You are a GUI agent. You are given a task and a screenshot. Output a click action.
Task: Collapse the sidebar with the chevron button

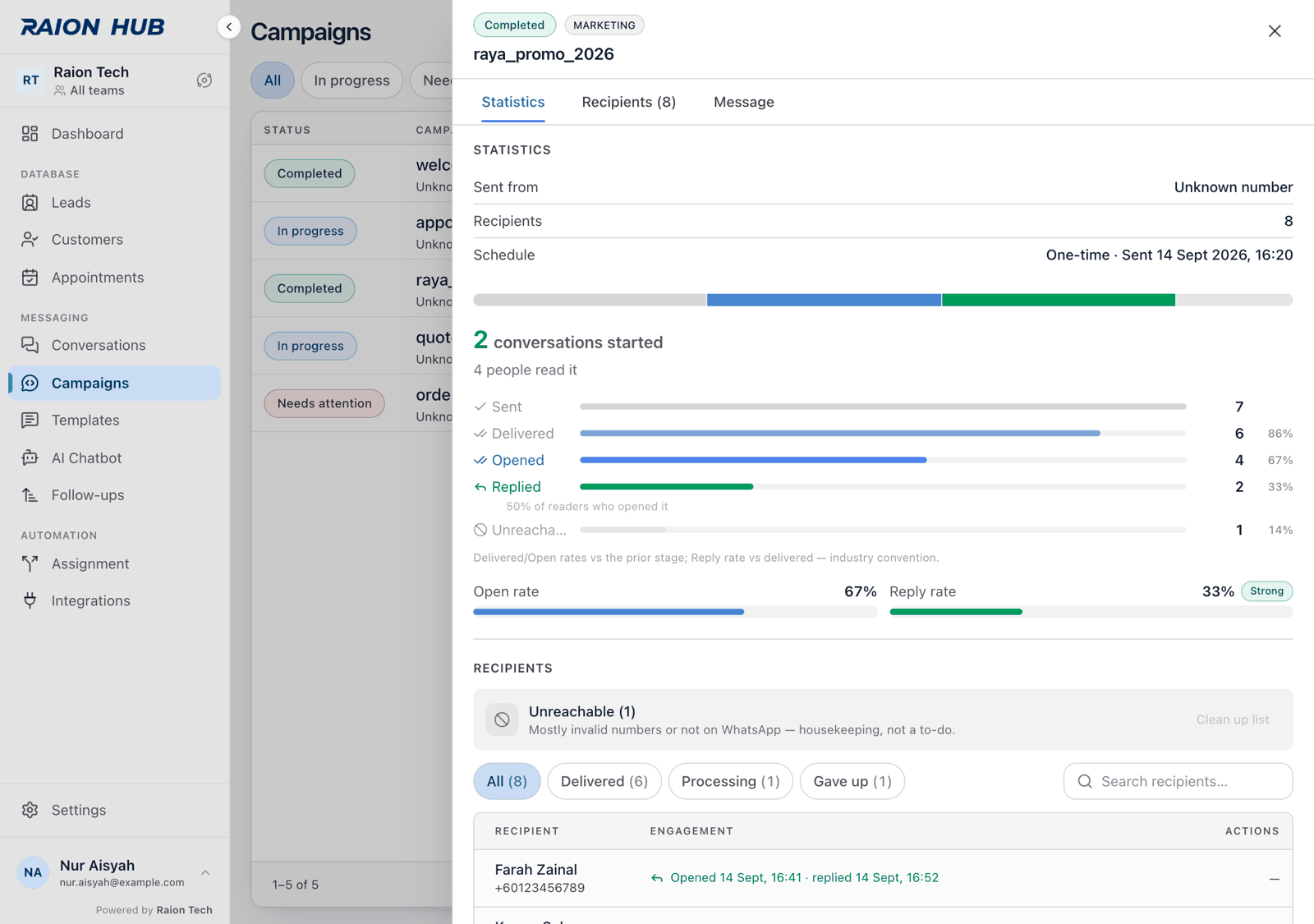(229, 27)
